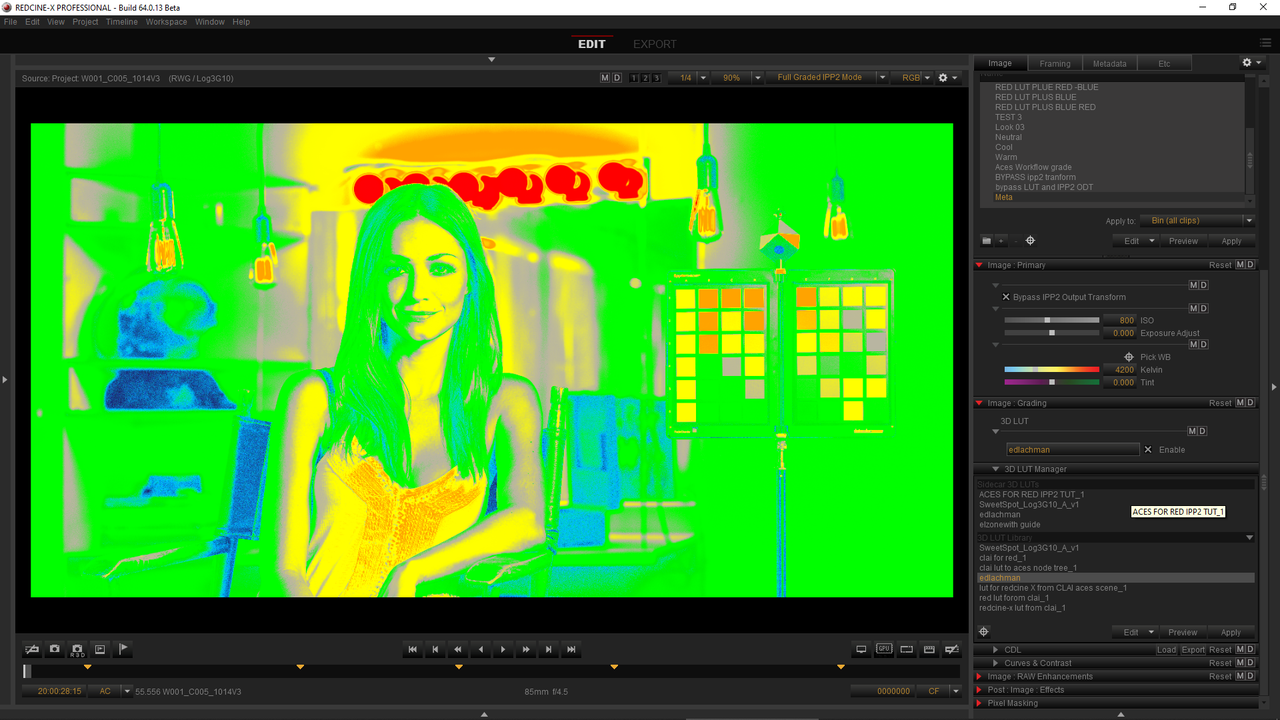
Task: Jump to the first frame
Action: [x=412, y=649]
